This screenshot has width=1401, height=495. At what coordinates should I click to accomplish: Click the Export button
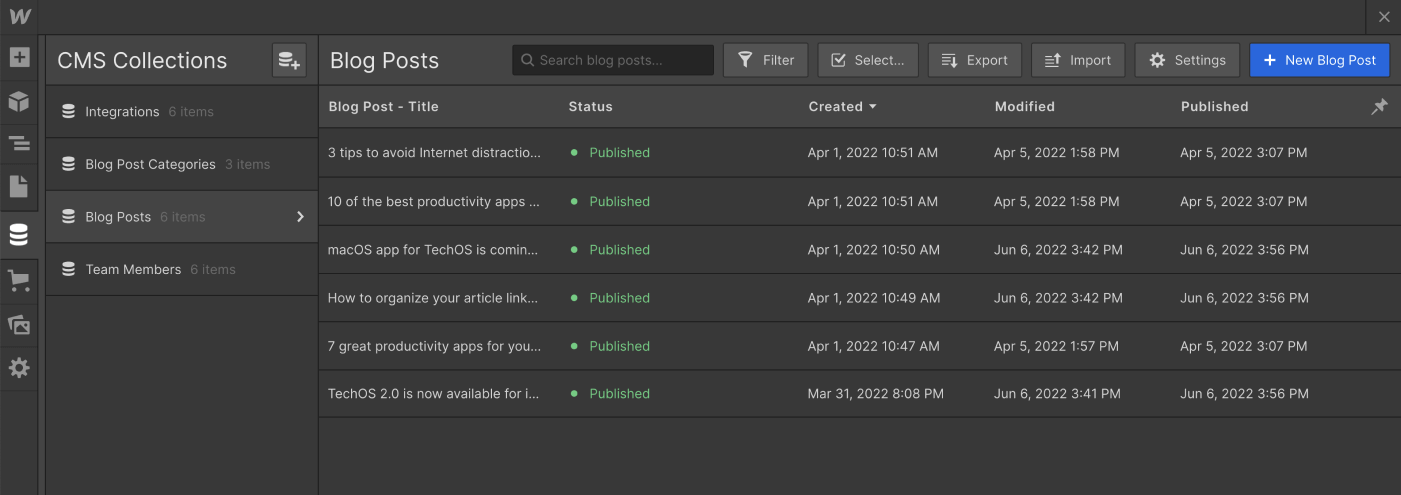point(974,60)
